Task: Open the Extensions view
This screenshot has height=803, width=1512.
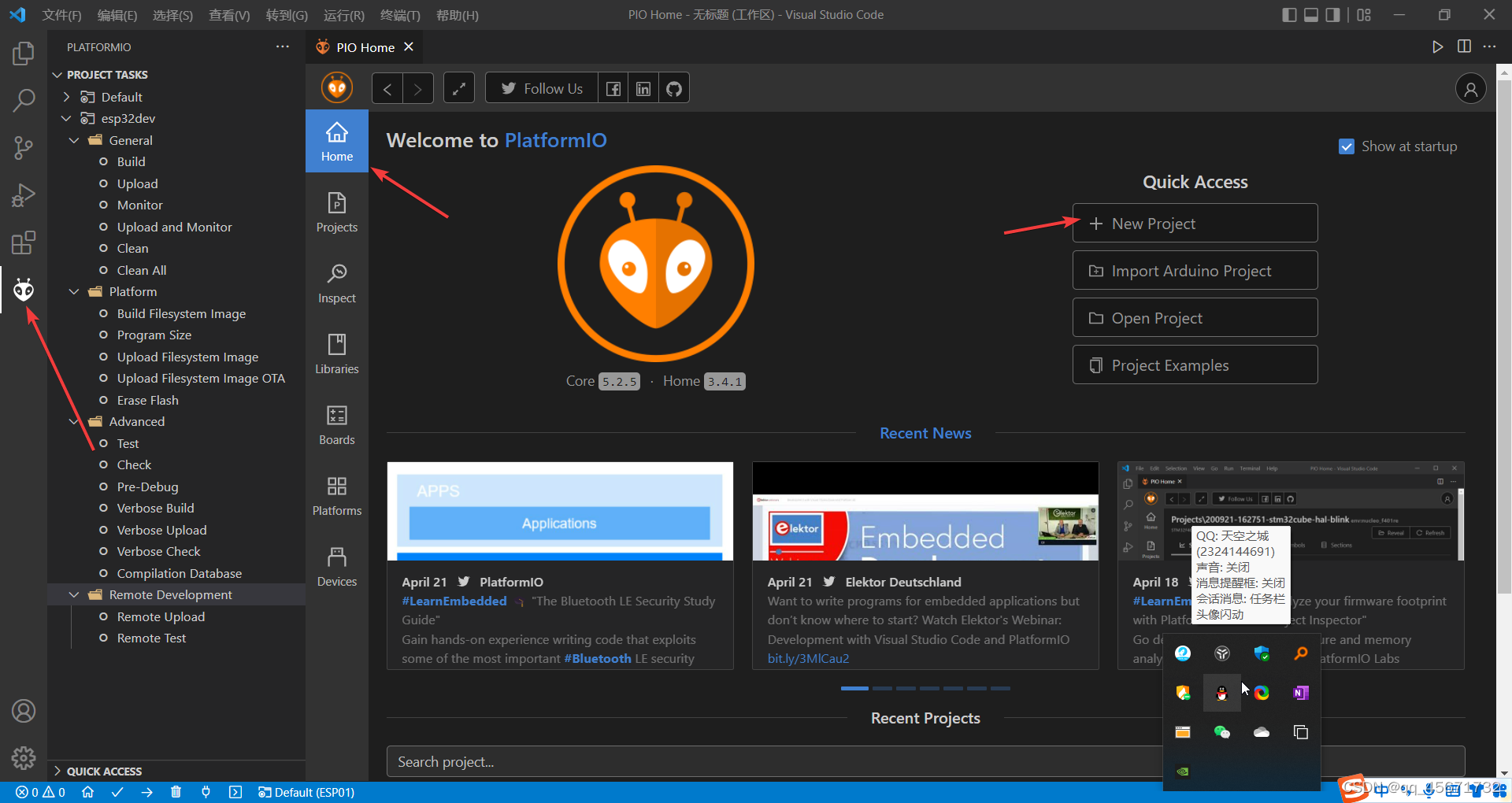Action: [24, 242]
